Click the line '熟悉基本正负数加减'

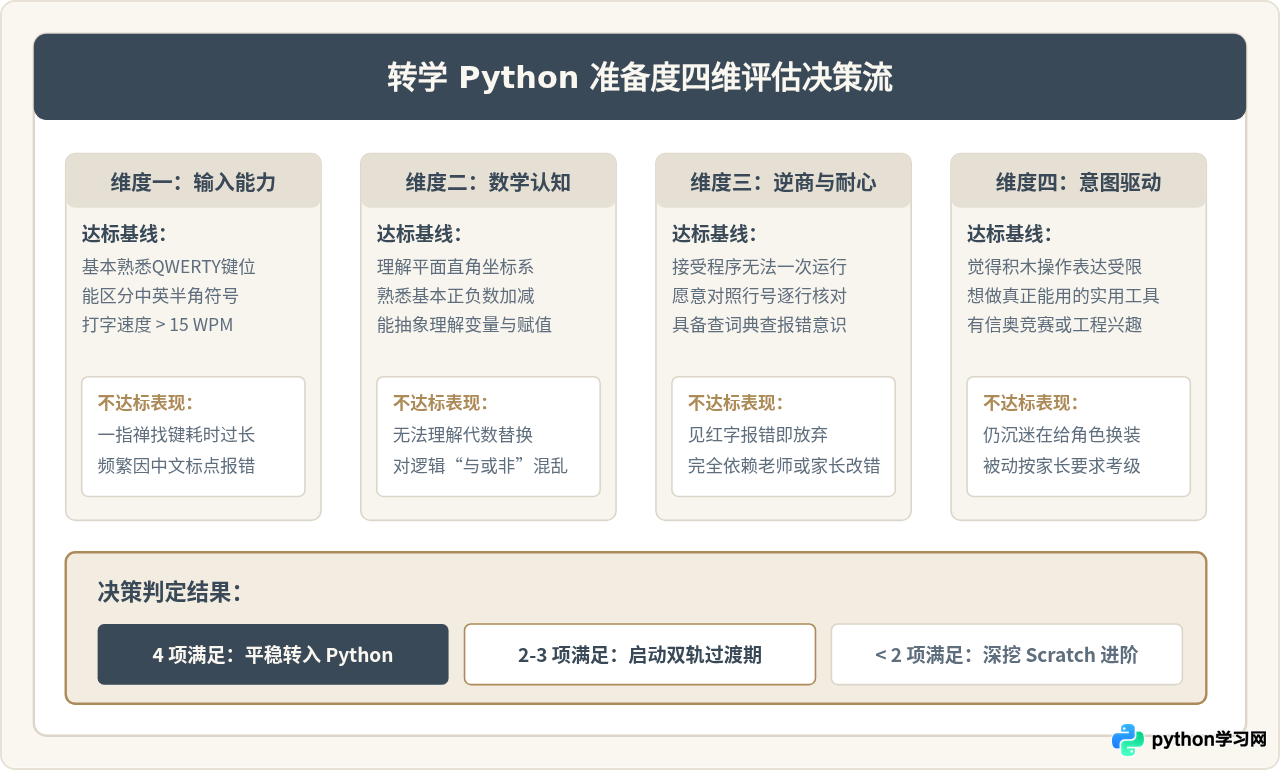click(x=455, y=296)
